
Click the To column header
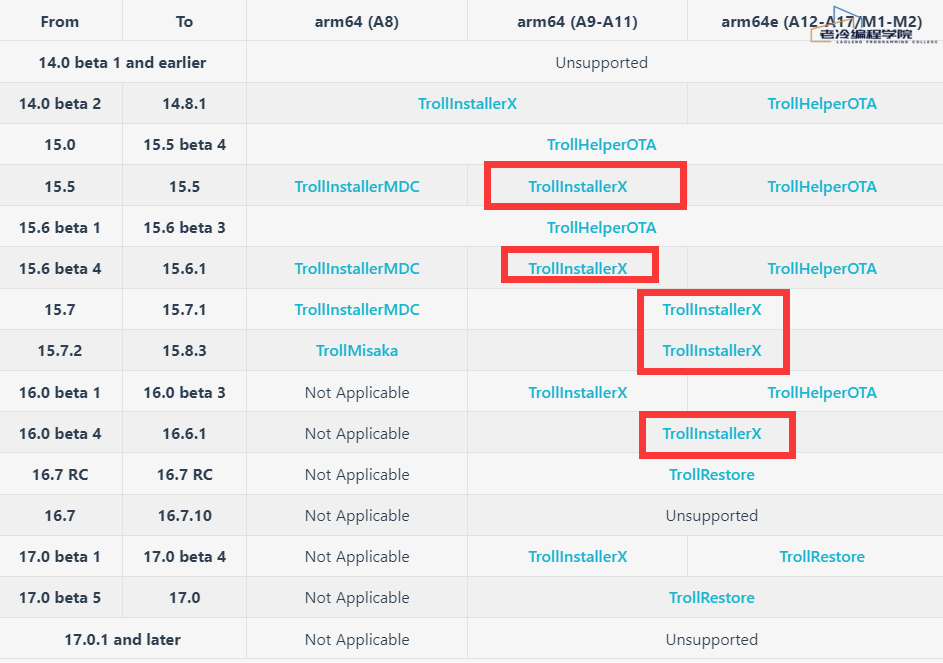click(x=184, y=22)
